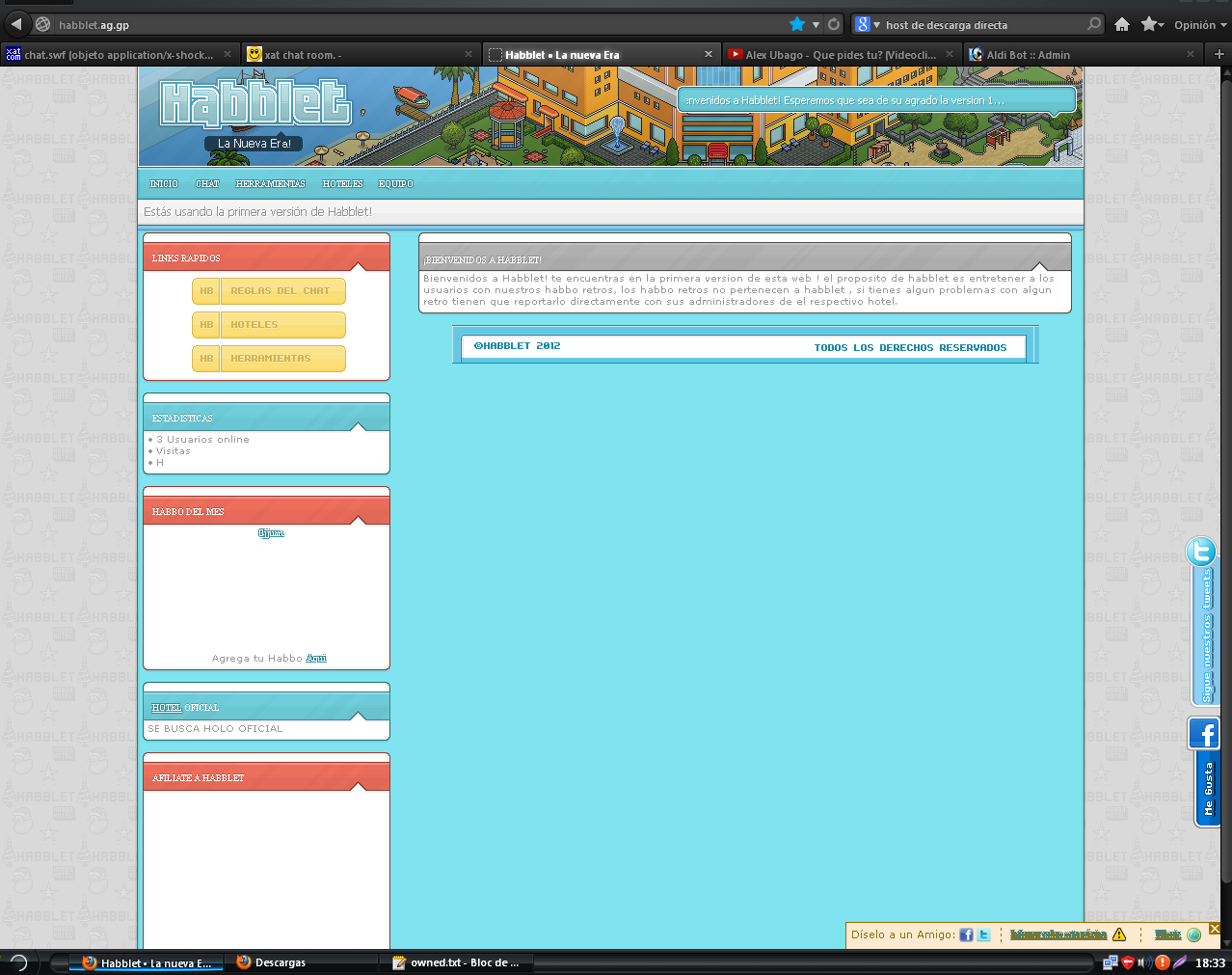Open the Descargas window from taskbar

coord(300,962)
